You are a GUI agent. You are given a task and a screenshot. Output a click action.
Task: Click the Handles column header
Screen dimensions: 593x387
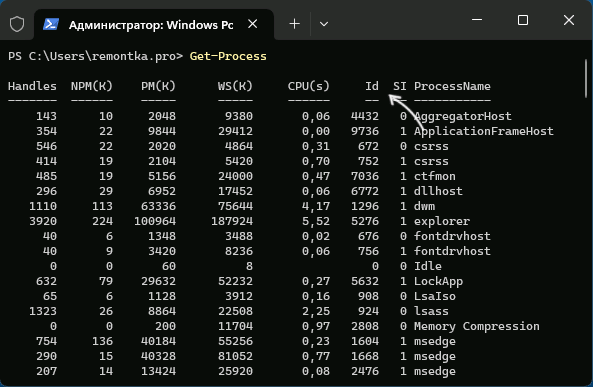(32, 86)
